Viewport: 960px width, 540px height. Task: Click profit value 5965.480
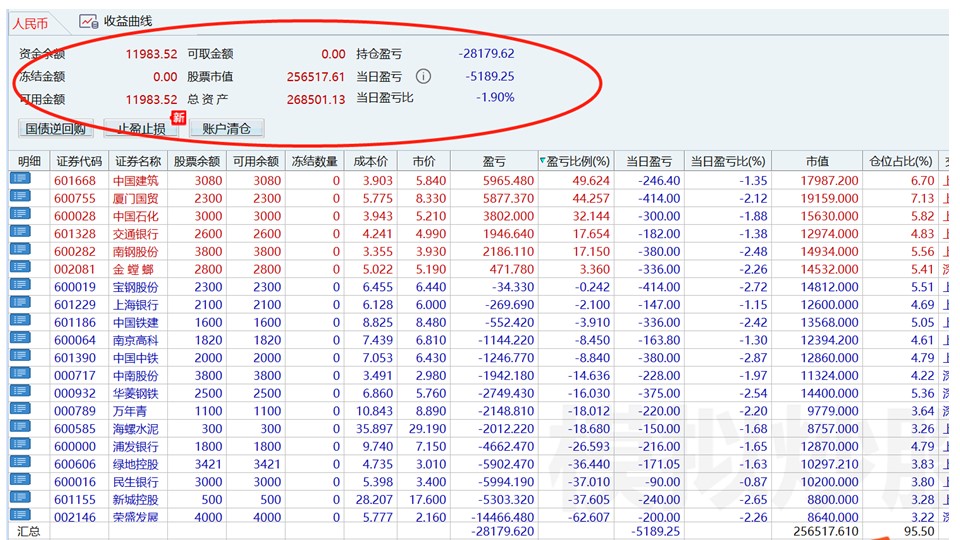(508, 181)
